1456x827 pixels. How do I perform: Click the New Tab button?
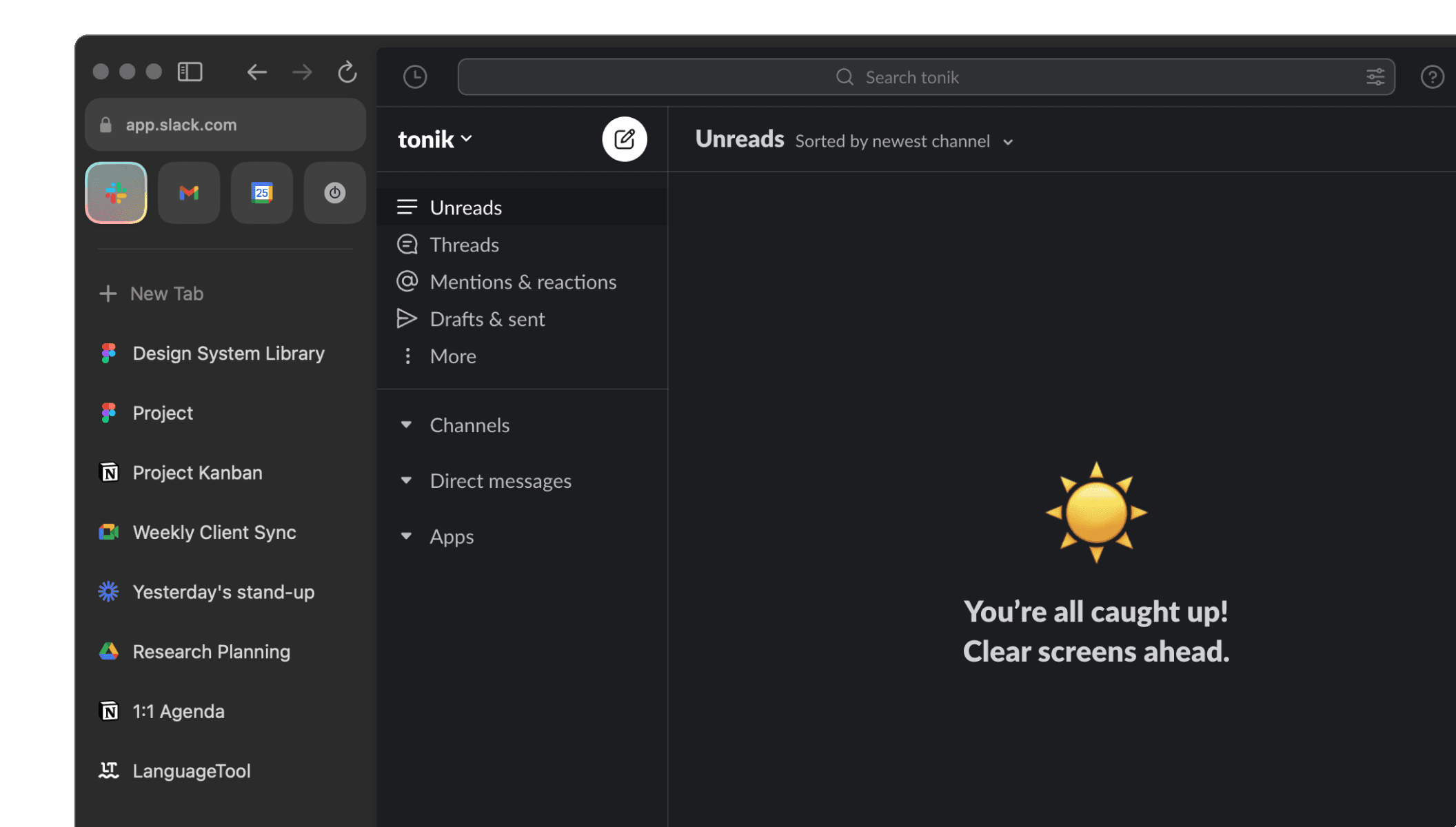152,294
